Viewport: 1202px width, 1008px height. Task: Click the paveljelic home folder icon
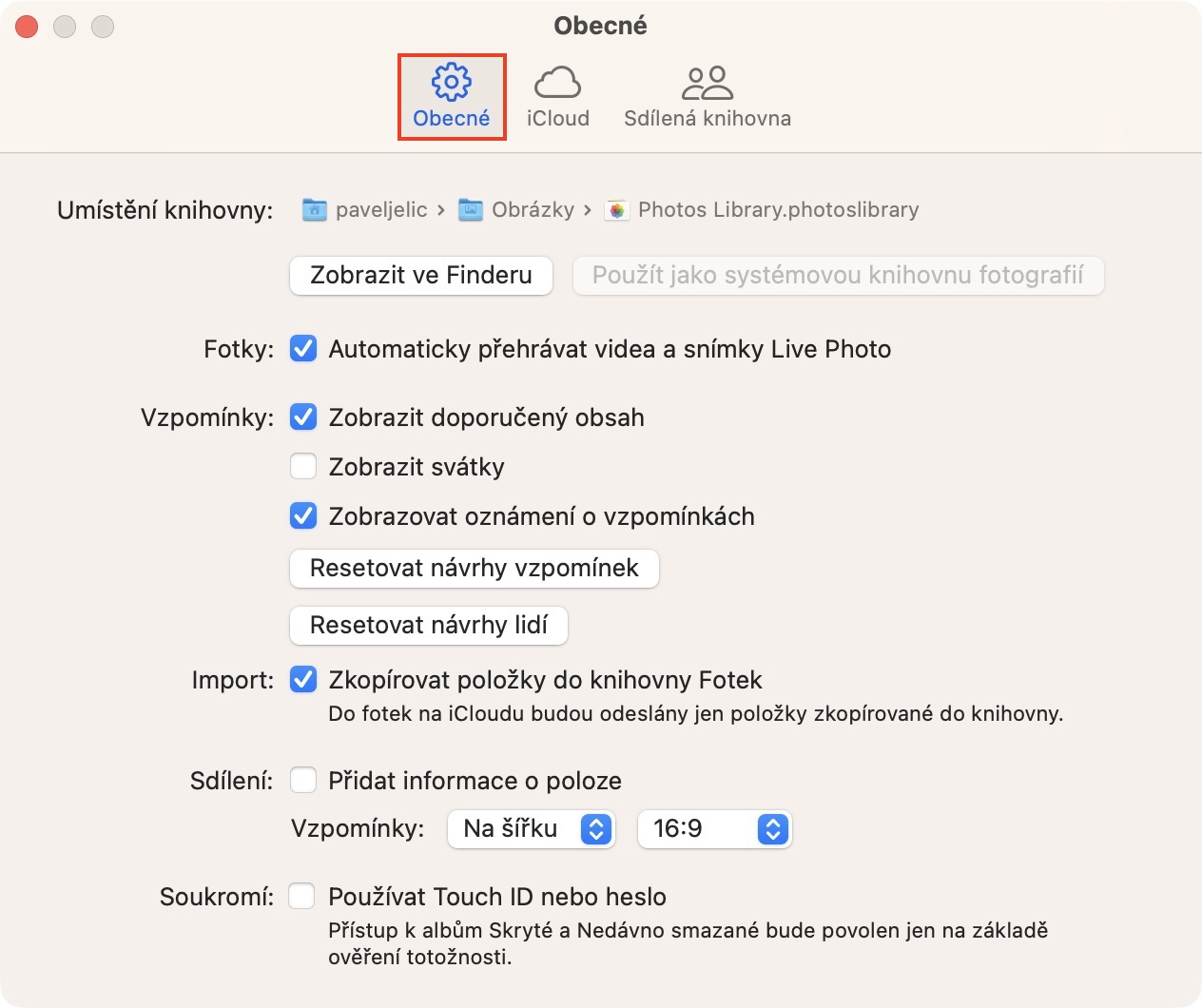315,210
